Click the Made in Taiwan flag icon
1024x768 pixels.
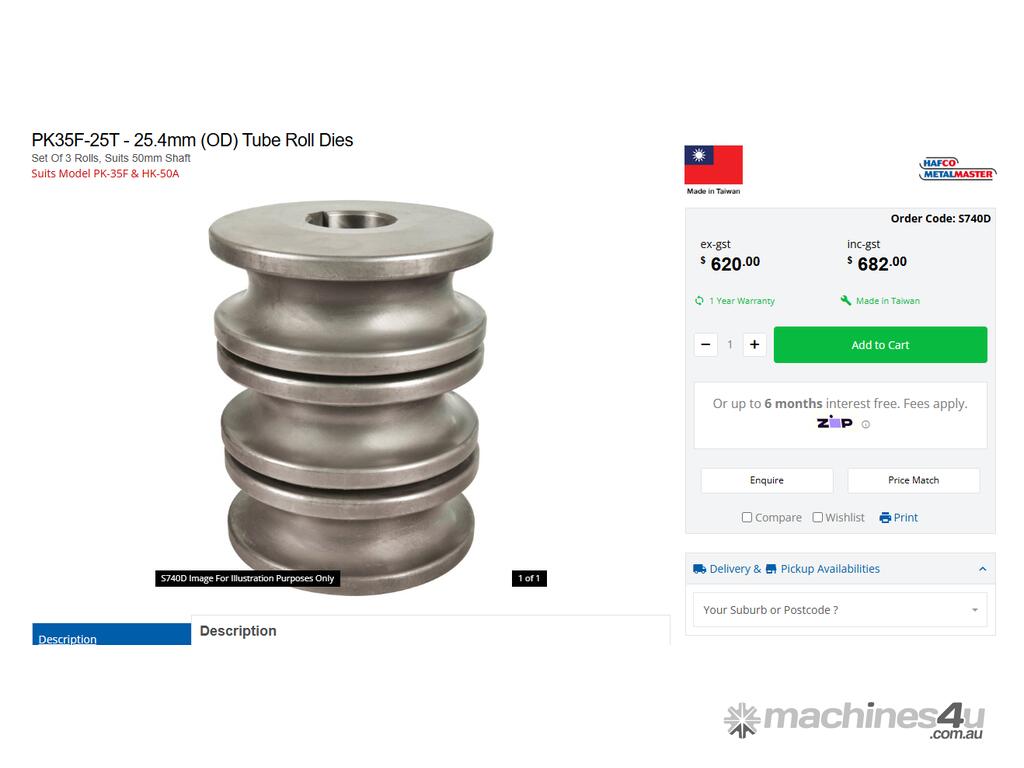[713, 165]
